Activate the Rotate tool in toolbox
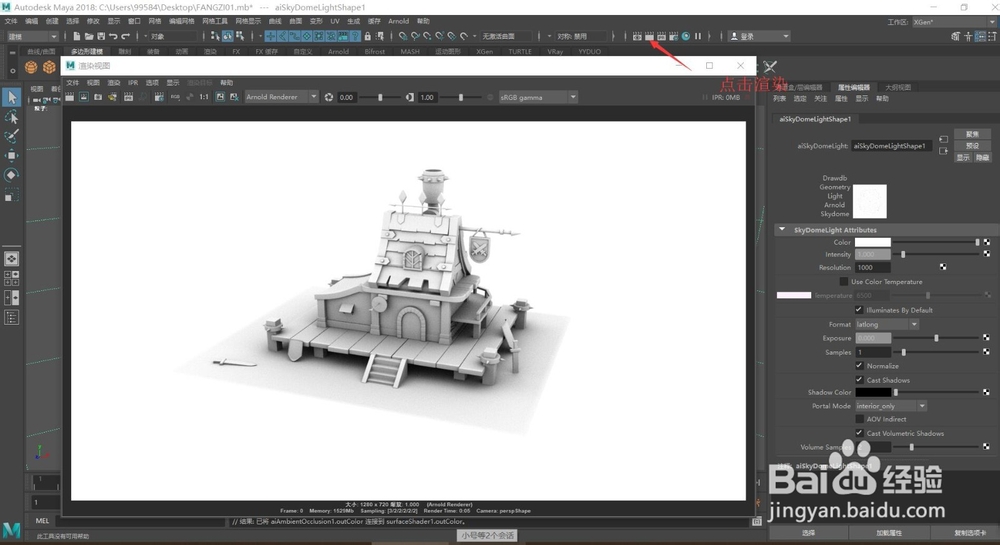 pos(11,175)
